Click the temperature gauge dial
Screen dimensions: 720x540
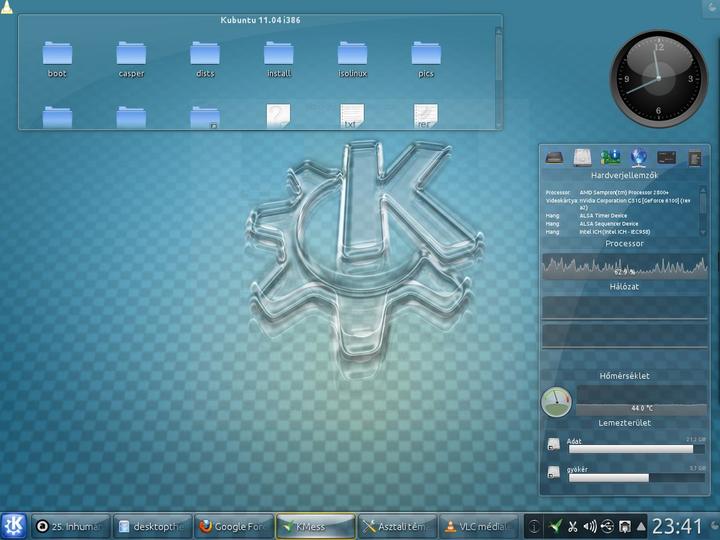click(x=557, y=402)
